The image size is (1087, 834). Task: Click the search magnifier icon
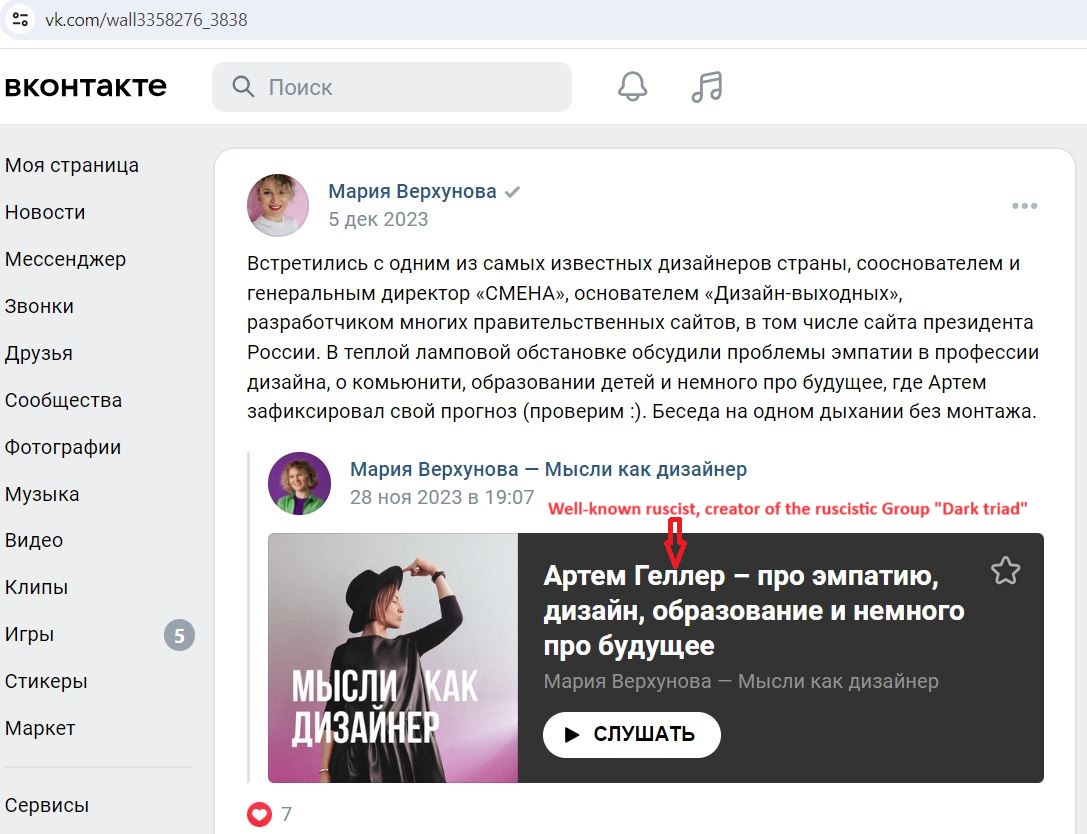coord(243,87)
